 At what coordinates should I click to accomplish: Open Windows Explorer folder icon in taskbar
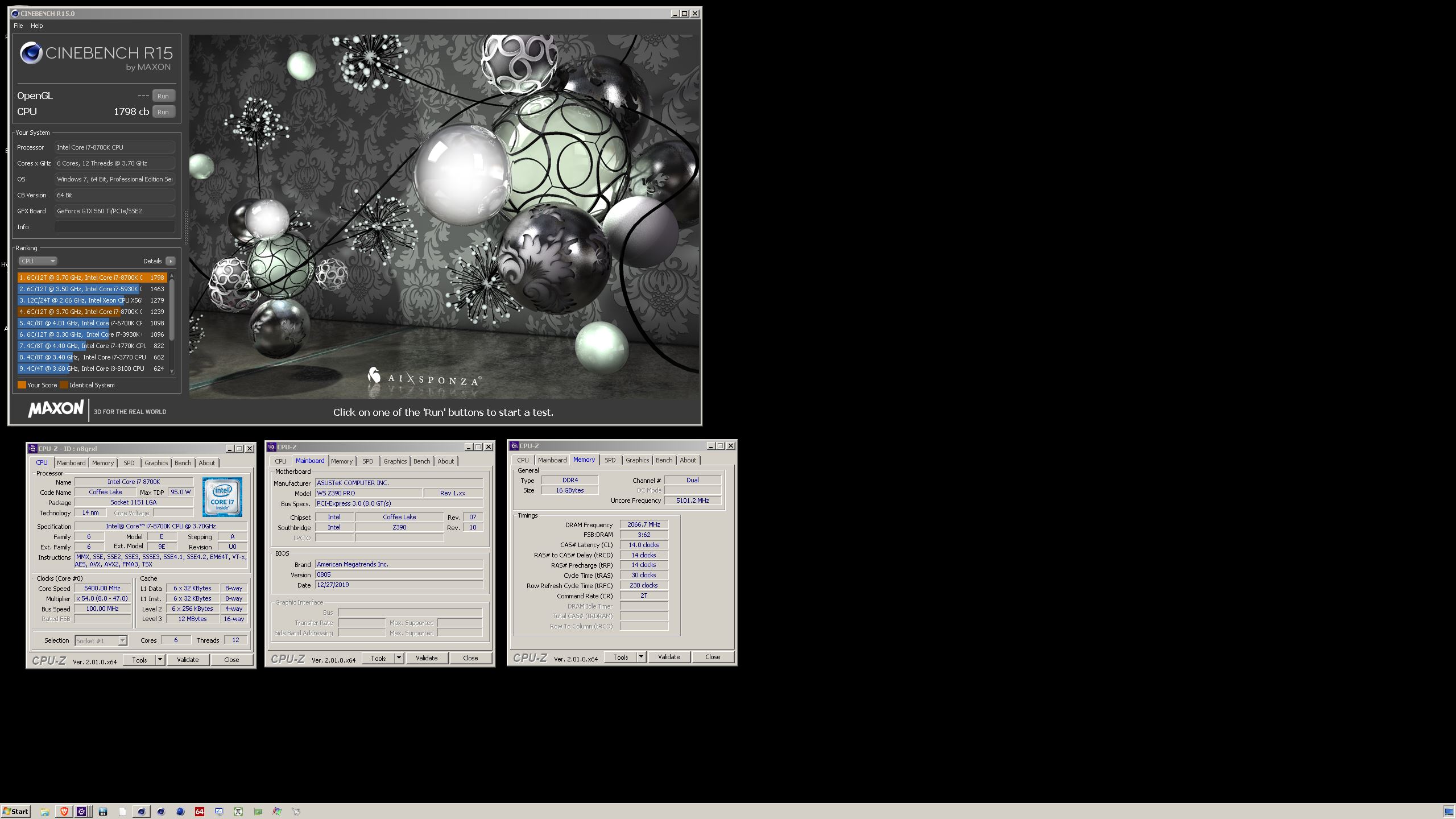pos(45,812)
